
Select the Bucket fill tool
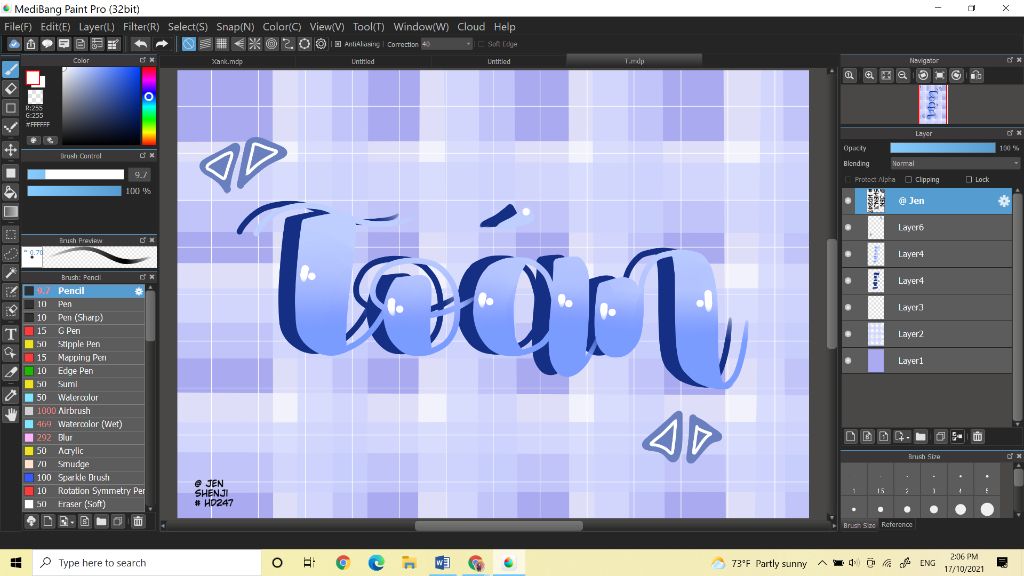tap(10, 192)
